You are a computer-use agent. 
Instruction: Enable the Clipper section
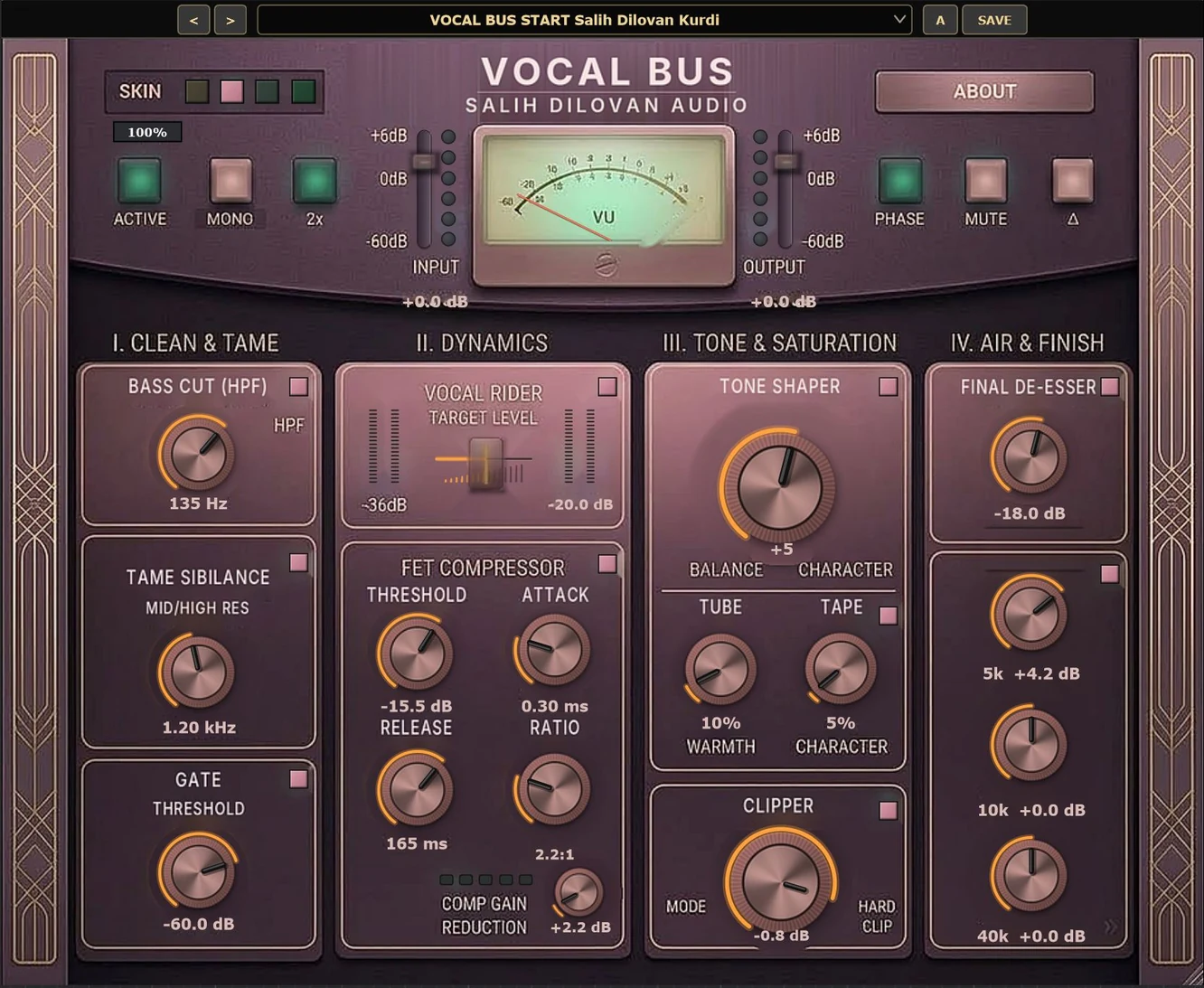(889, 811)
